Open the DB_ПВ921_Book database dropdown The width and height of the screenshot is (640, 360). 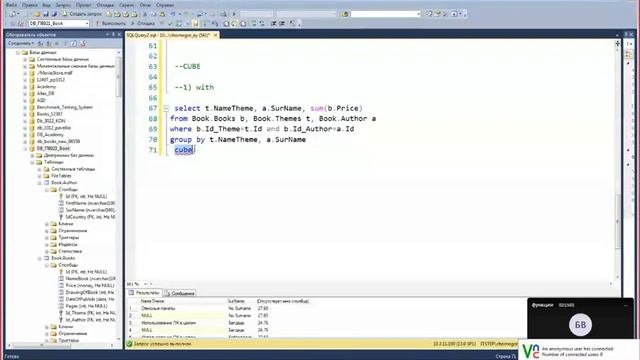(59, 24)
